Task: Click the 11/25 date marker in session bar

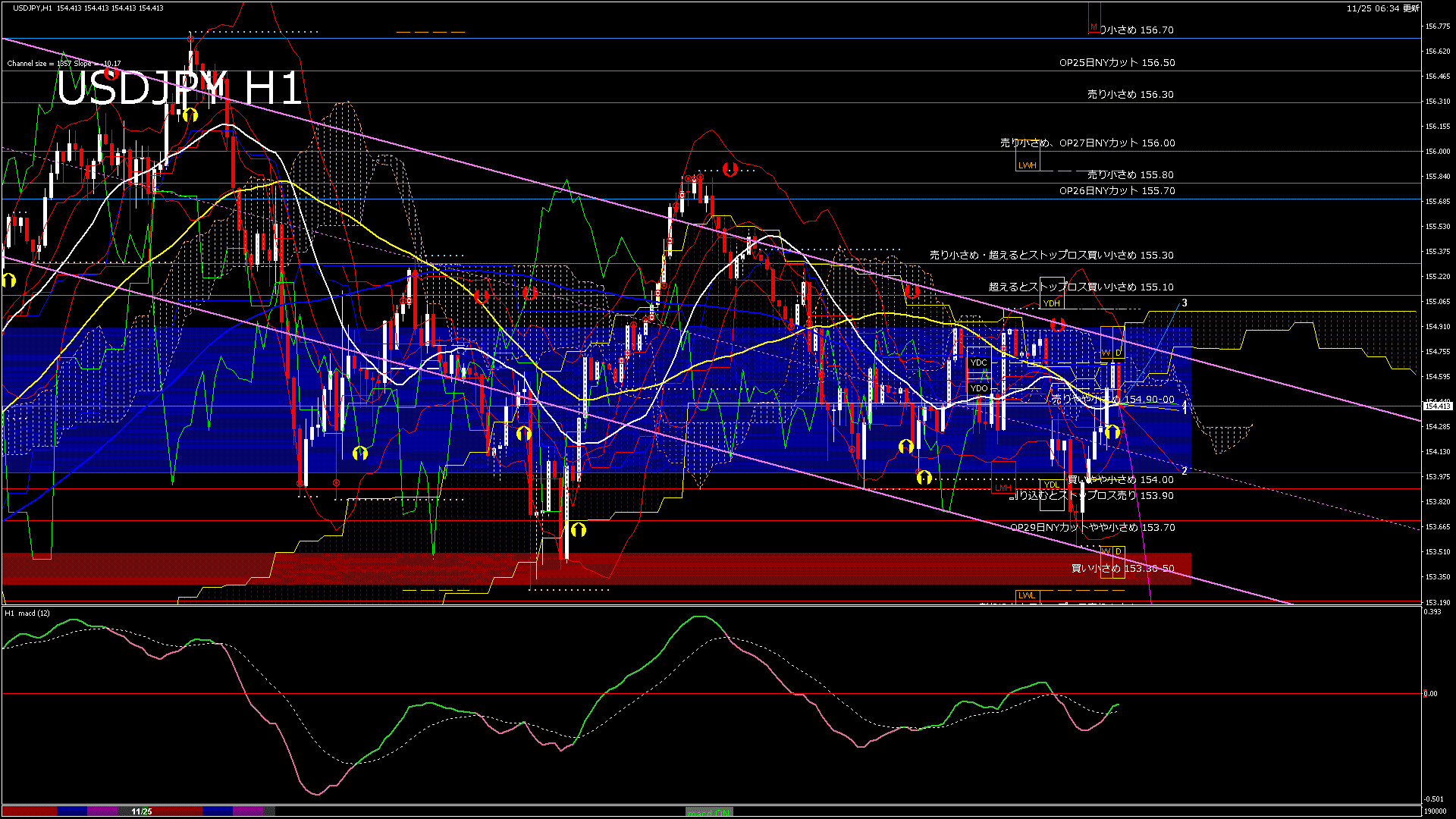Action: click(x=142, y=811)
